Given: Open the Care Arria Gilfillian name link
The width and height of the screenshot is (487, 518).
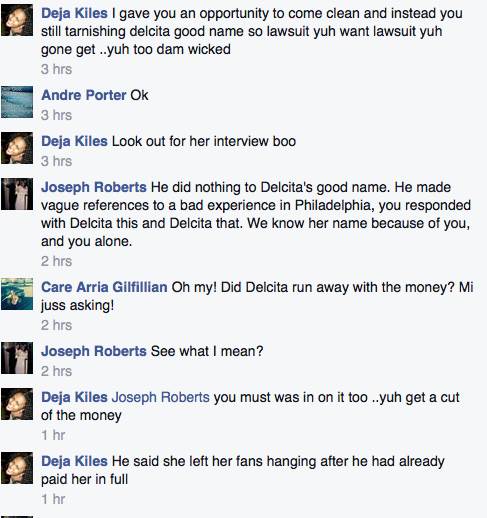Looking at the screenshot, I should coord(104,287).
